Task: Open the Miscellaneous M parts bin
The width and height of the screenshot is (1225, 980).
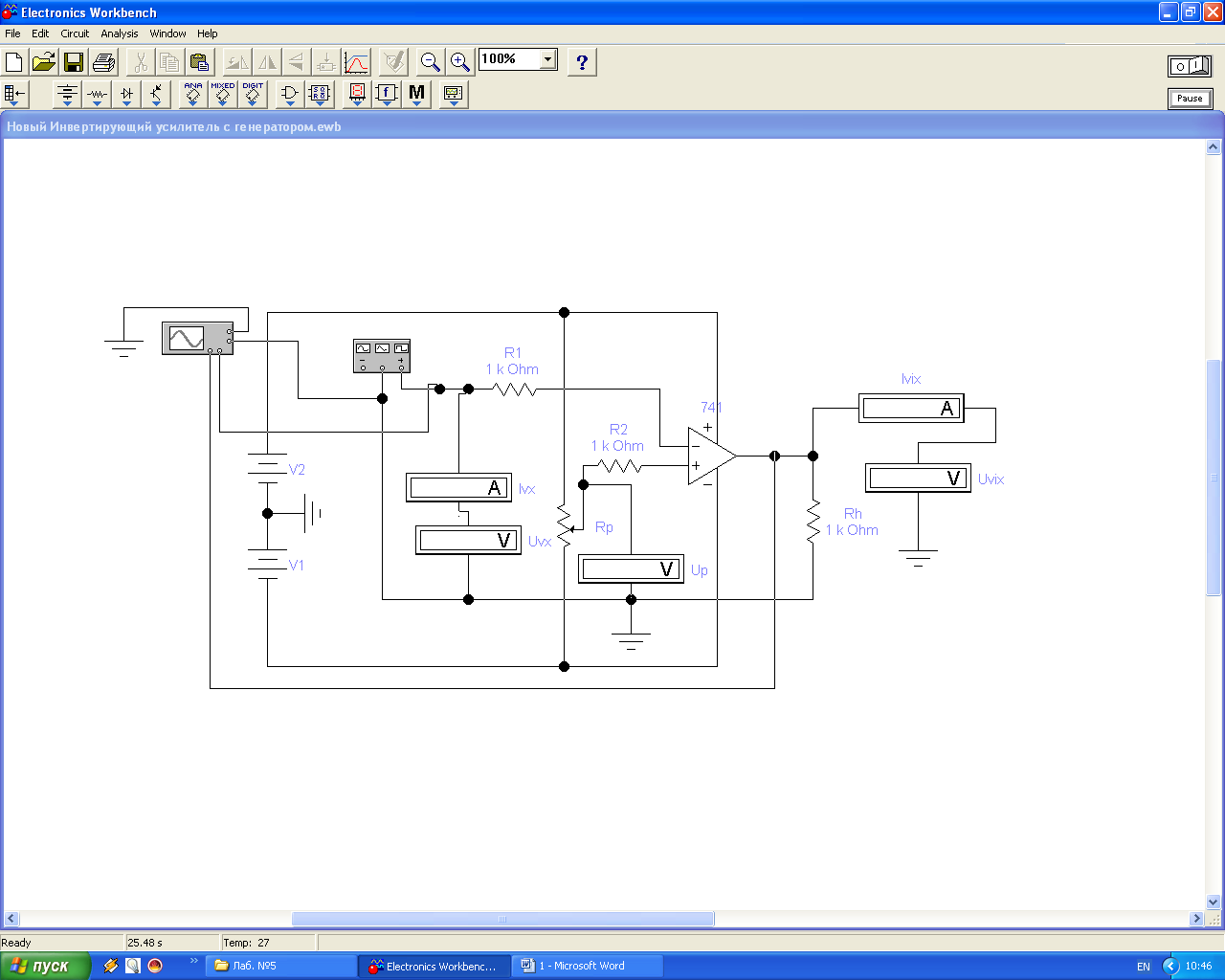Action: pyautogui.click(x=416, y=94)
